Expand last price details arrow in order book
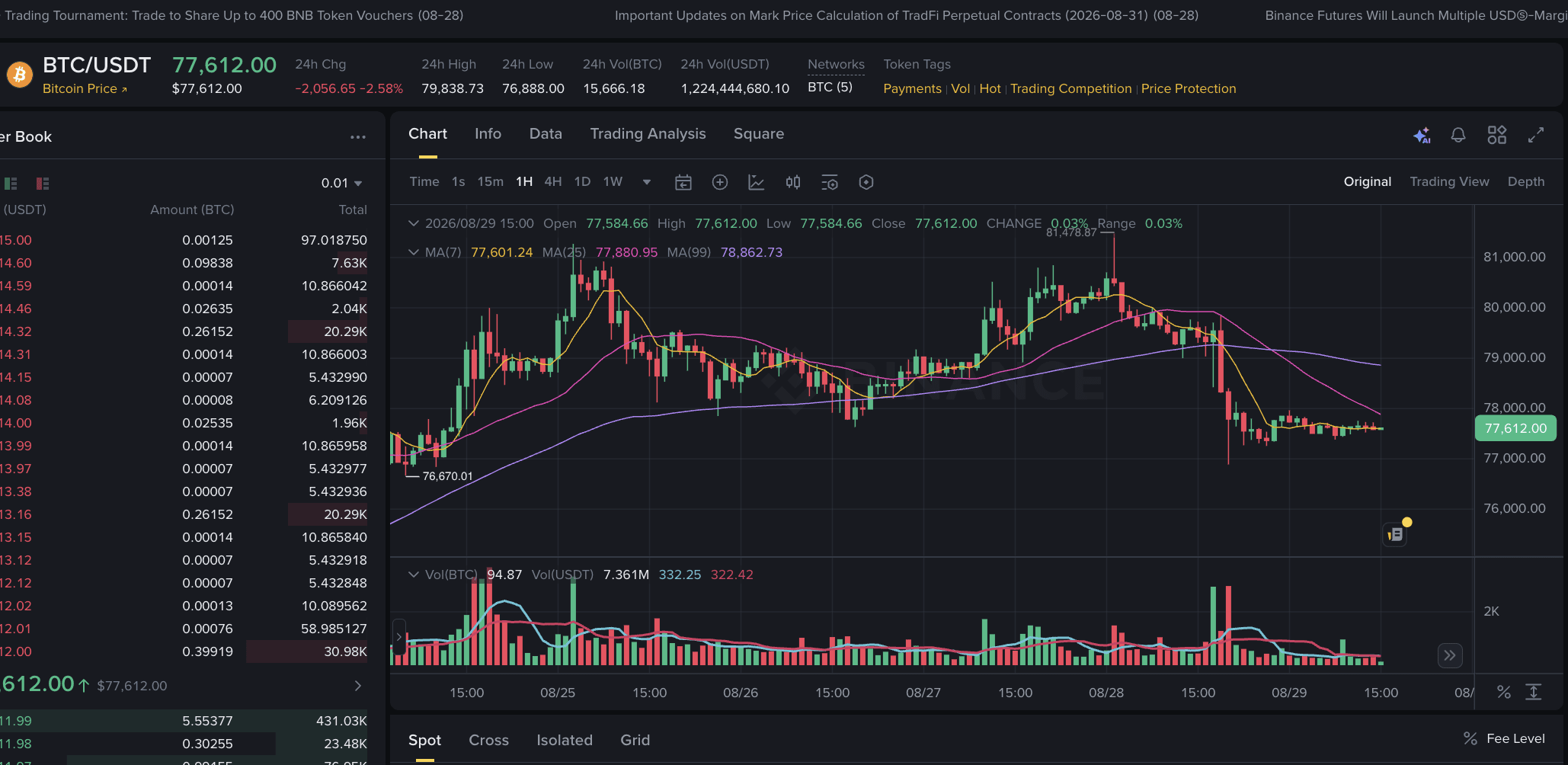This screenshot has height=765, width=1568. coord(358,686)
